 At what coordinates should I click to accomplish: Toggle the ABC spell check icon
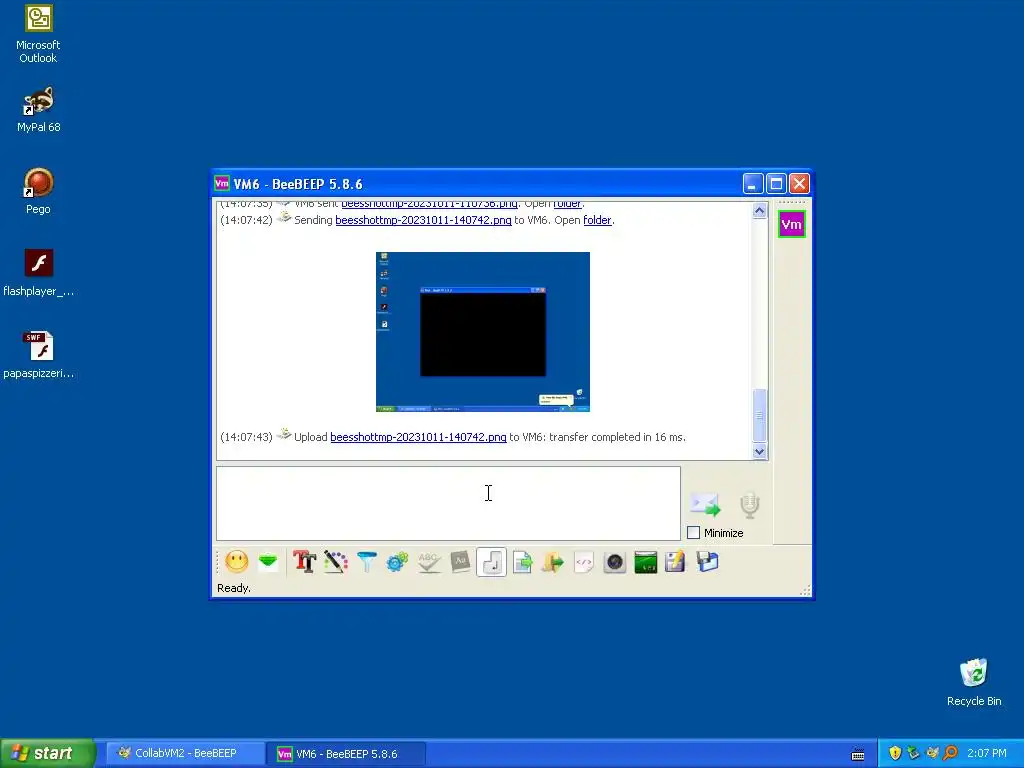428,562
